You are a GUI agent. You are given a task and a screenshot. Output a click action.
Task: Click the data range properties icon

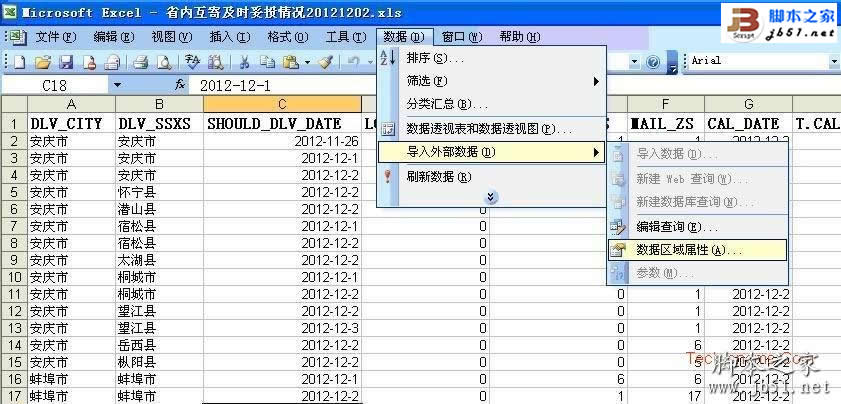618,250
